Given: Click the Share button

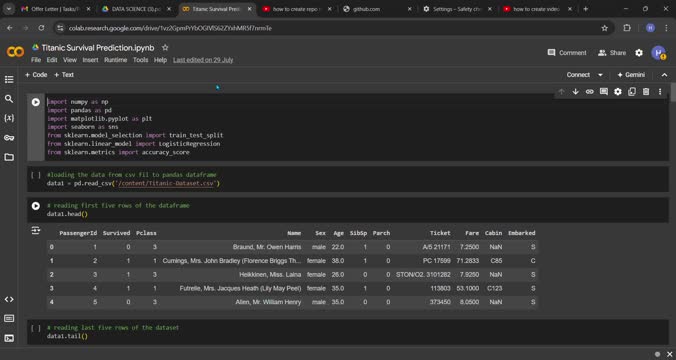Looking at the screenshot, I should 612,53.
